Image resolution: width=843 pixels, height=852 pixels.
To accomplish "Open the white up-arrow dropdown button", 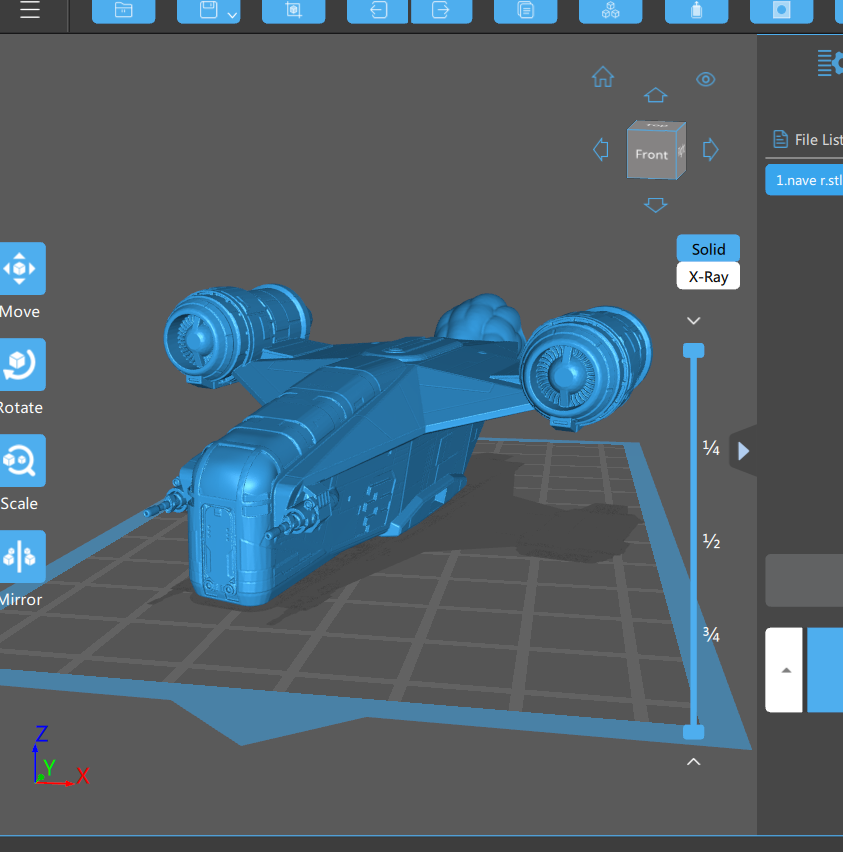I will [x=785, y=670].
